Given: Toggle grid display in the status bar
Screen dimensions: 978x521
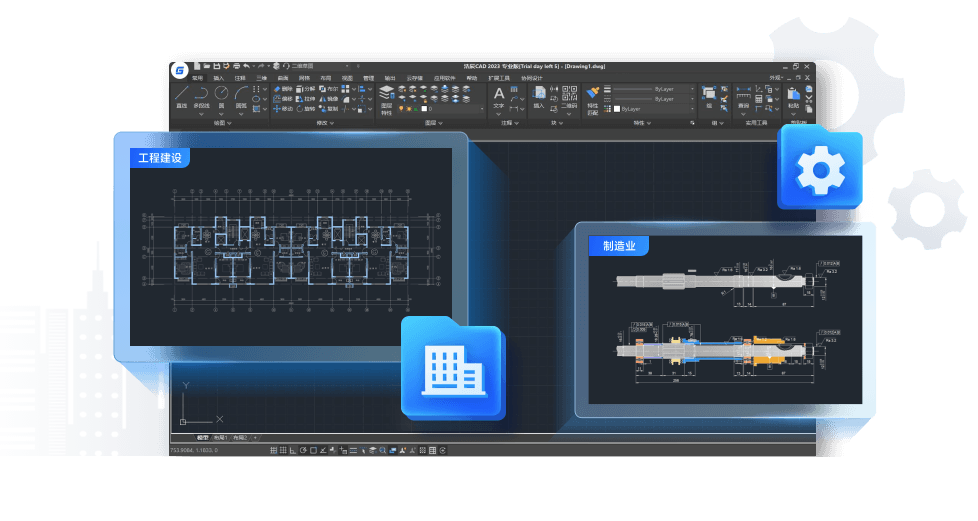Looking at the screenshot, I should point(283,450).
